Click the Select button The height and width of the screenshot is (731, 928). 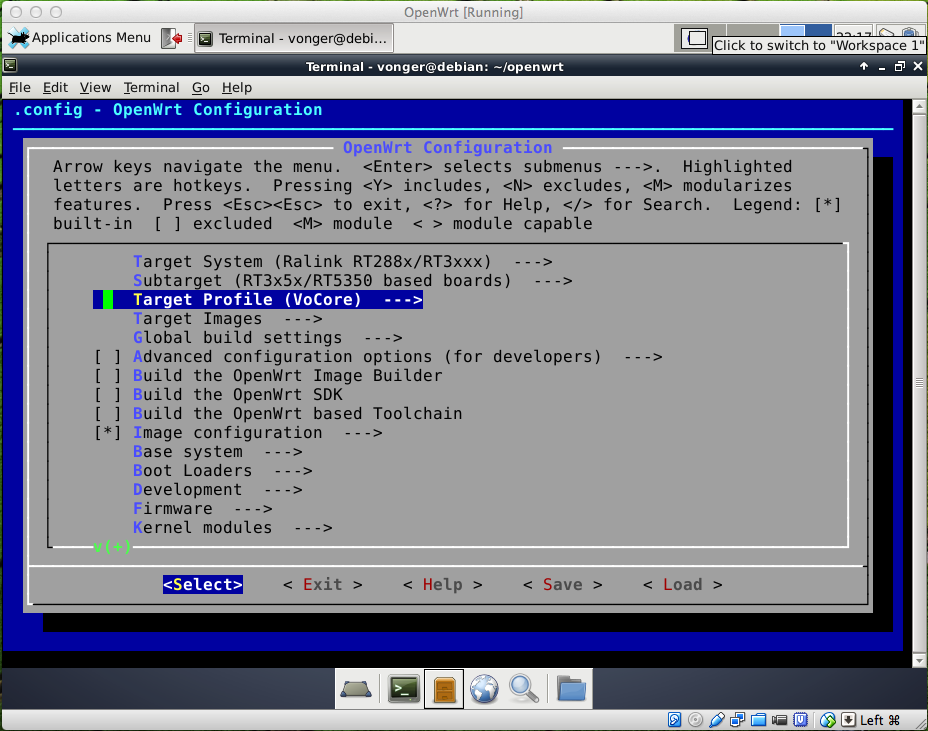click(x=202, y=585)
